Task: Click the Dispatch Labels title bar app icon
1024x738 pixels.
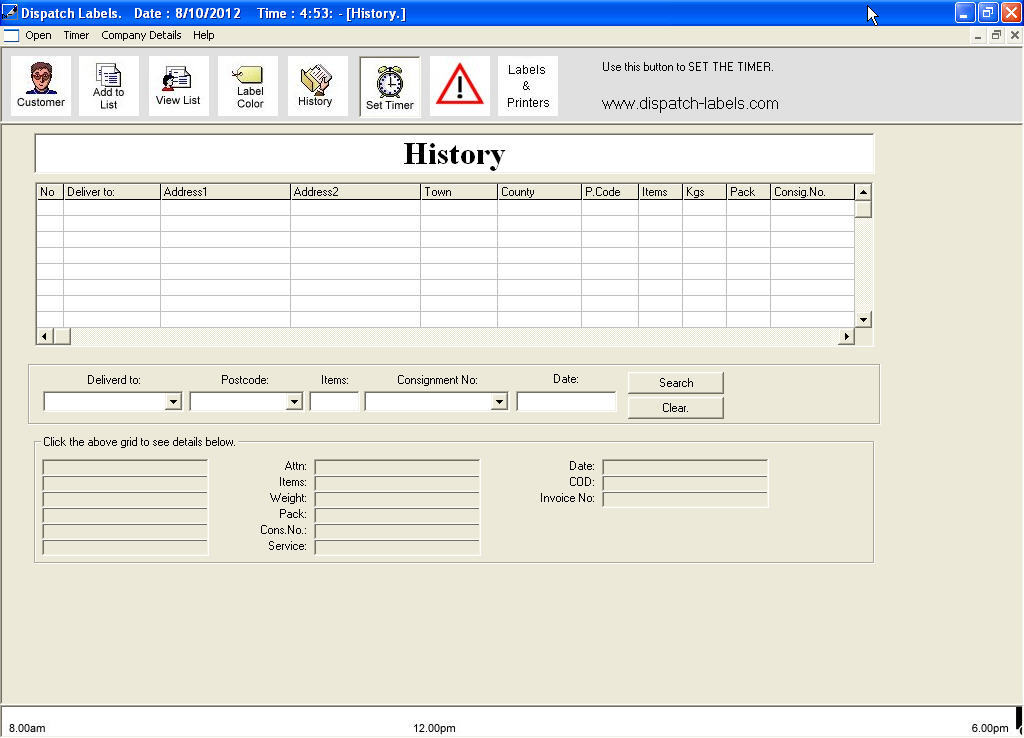Action: pos(10,13)
